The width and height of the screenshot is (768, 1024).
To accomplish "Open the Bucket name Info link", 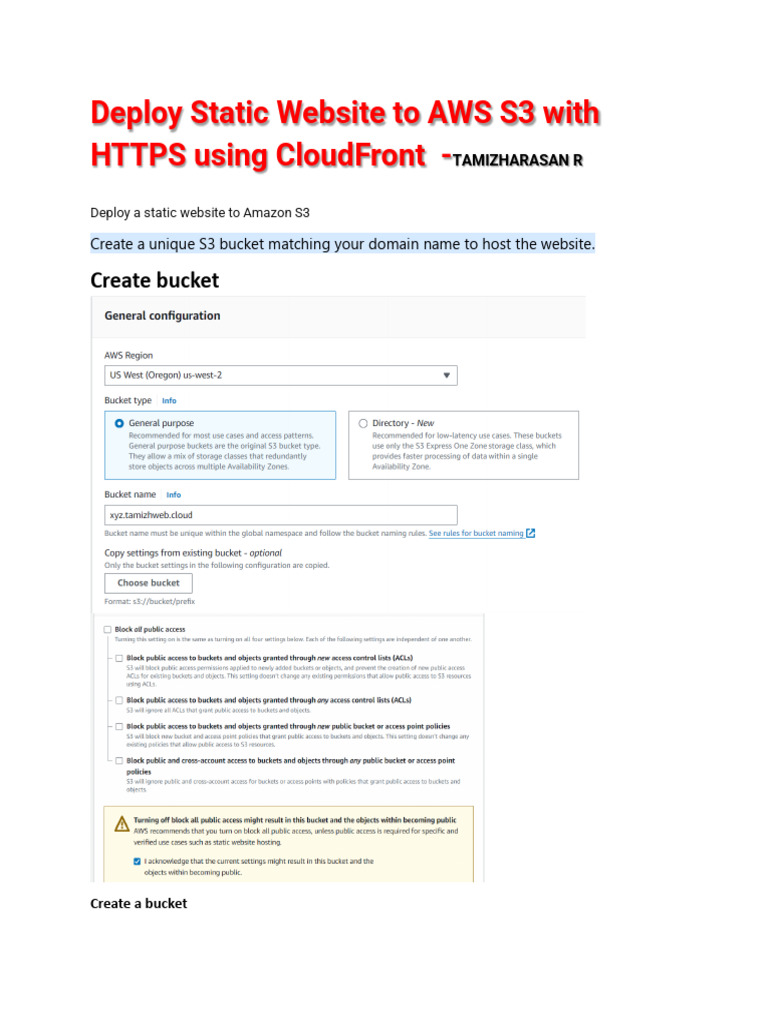I will pos(174,494).
